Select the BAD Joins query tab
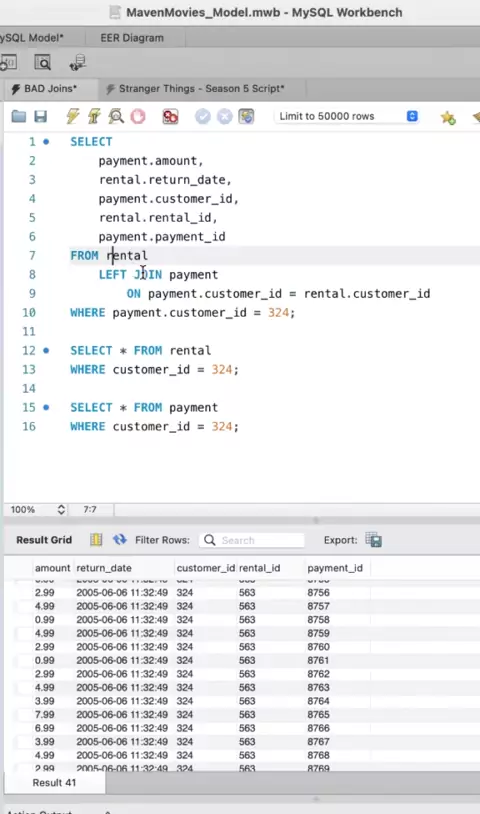This screenshot has height=814, width=480. click(50, 89)
